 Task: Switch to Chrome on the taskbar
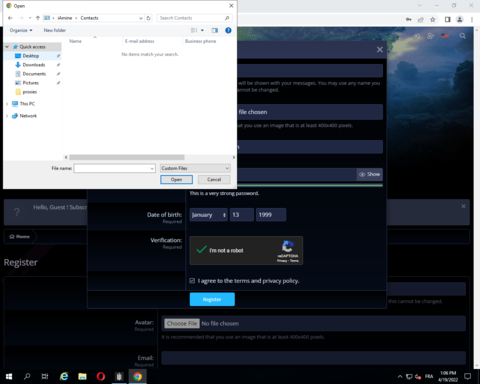[x=137, y=376]
